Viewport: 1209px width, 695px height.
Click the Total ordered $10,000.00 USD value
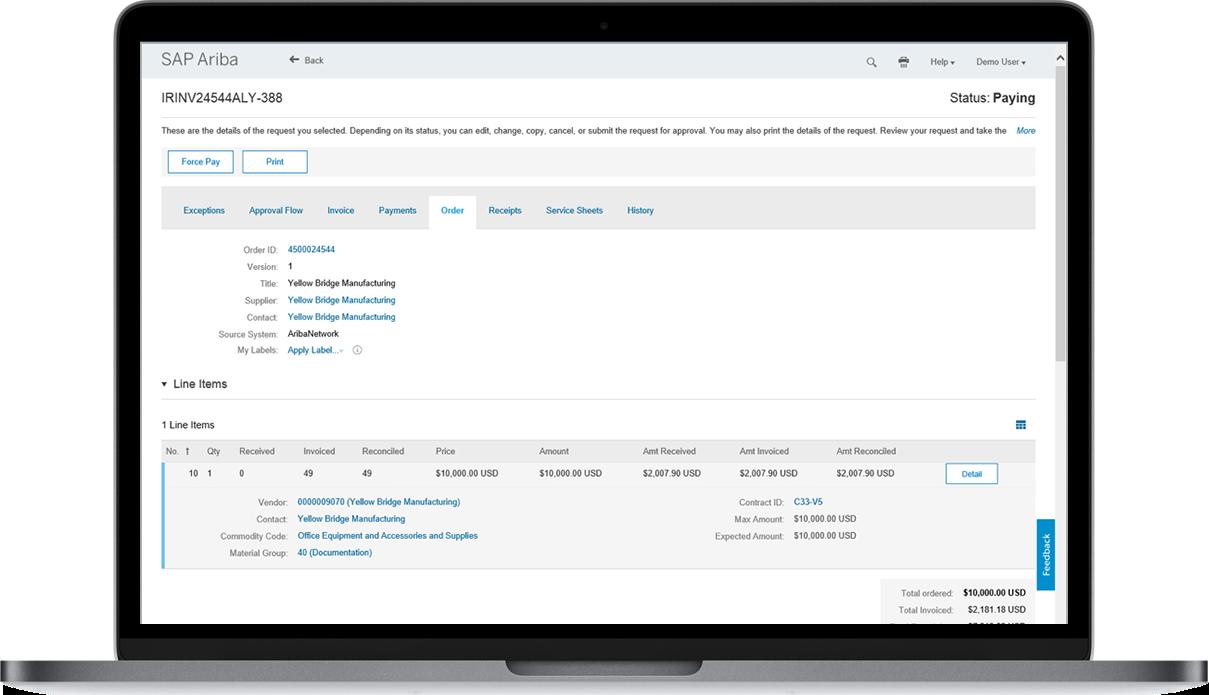(994, 593)
